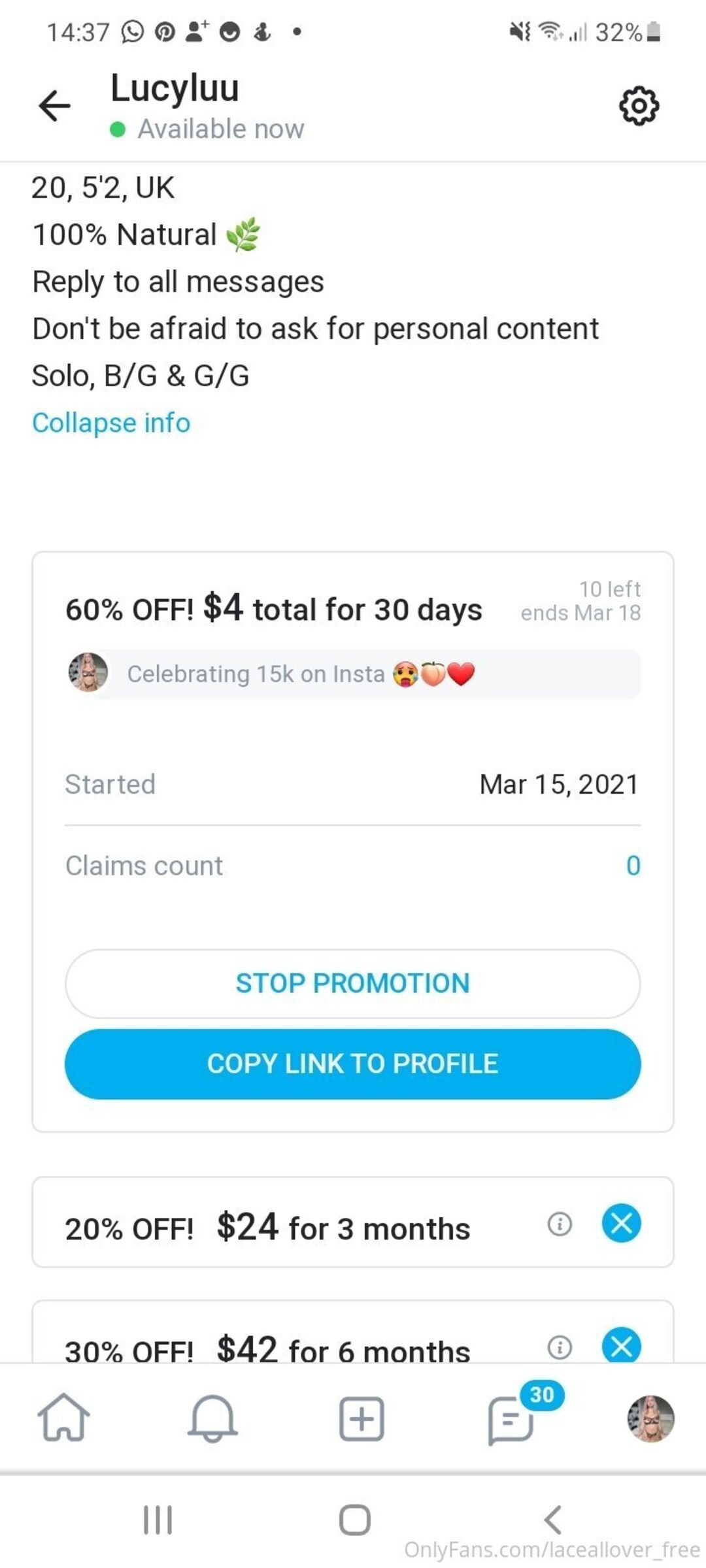
Task: Go to Home feed icon
Action: pos(63,1418)
